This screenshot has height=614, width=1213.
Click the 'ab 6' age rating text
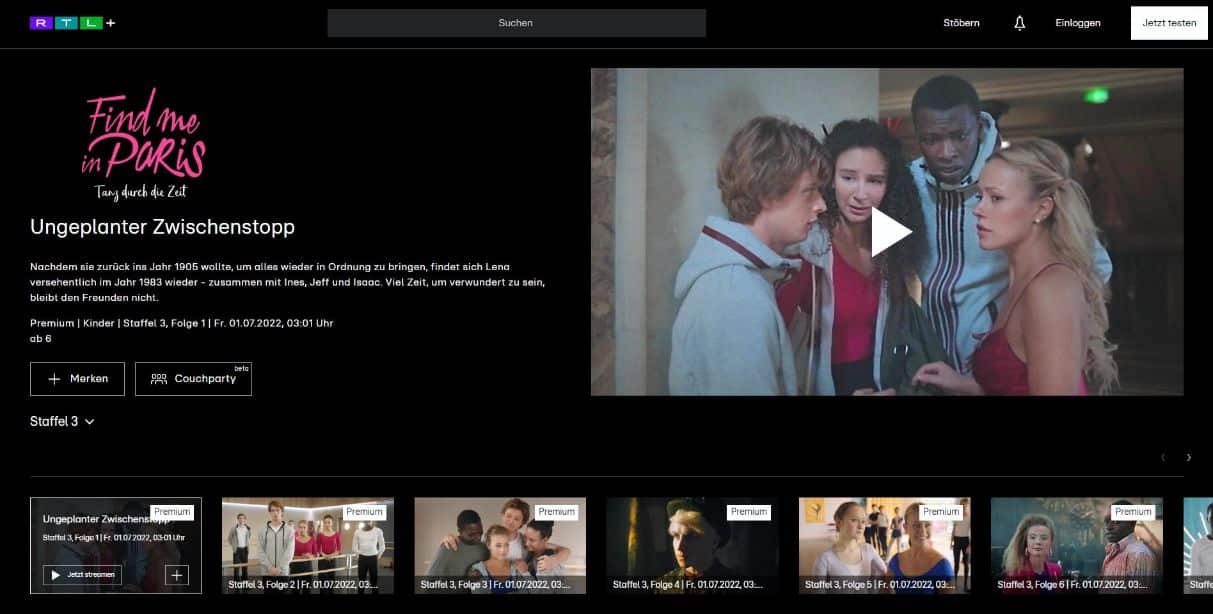coord(41,338)
